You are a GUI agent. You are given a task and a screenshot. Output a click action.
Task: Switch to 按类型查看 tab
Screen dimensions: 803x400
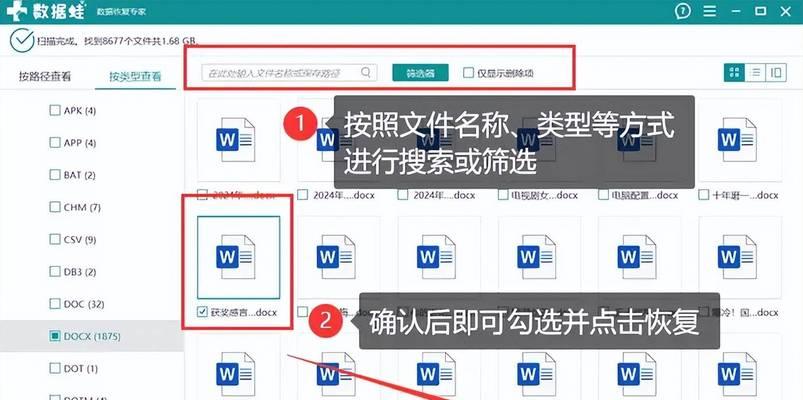pyautogui.click(x=135, y=77)
